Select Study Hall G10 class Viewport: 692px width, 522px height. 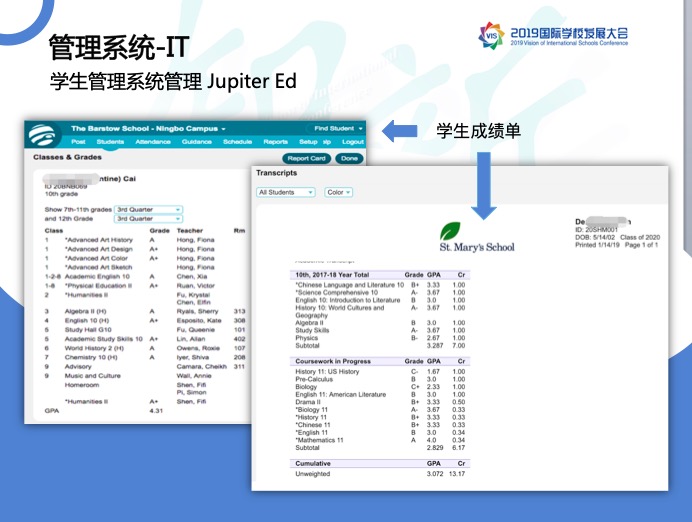[x=88, y=330]
